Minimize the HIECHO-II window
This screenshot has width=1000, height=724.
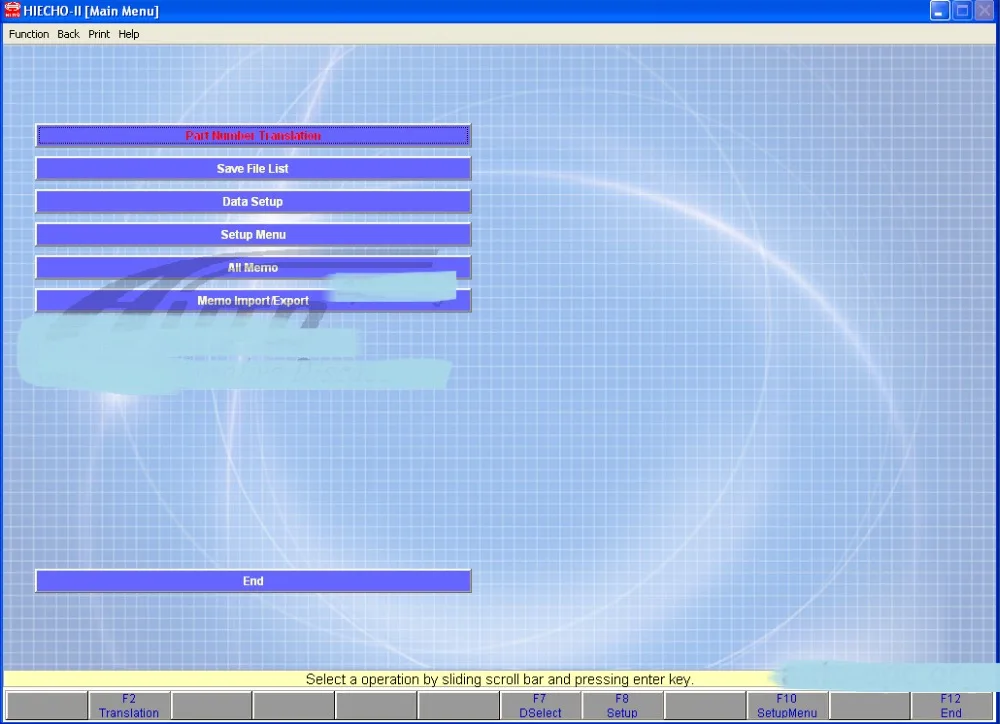point(939,11)
